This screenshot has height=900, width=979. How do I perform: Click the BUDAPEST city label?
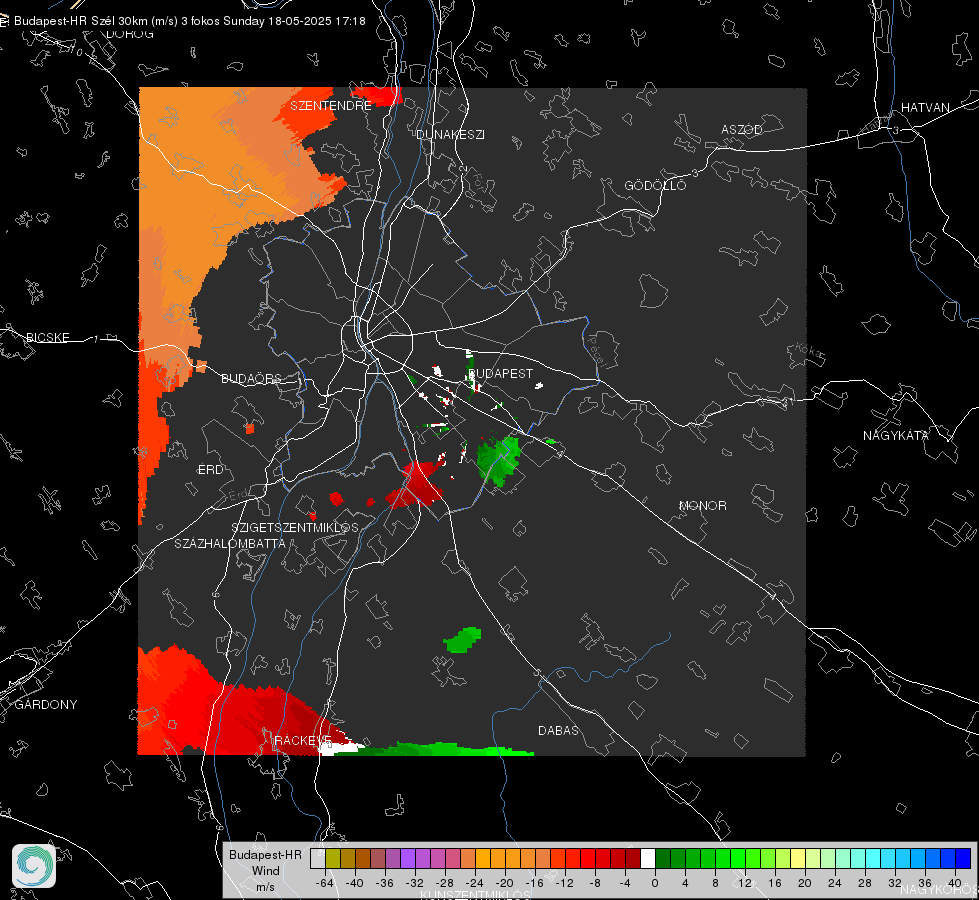[500, 373]
